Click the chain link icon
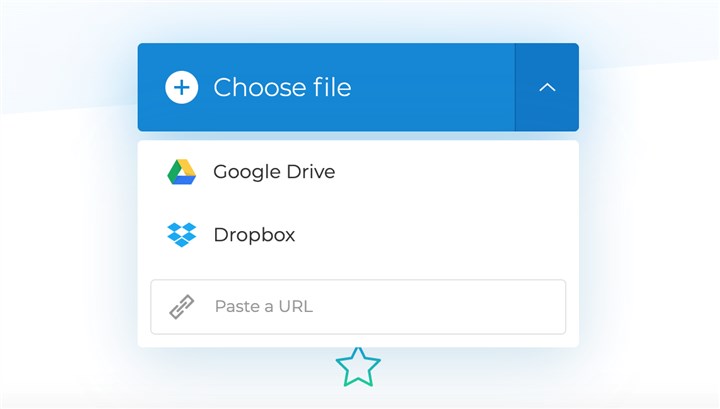Image resolution: width=720 pixels, height=409 pixels. click(182, 307)
